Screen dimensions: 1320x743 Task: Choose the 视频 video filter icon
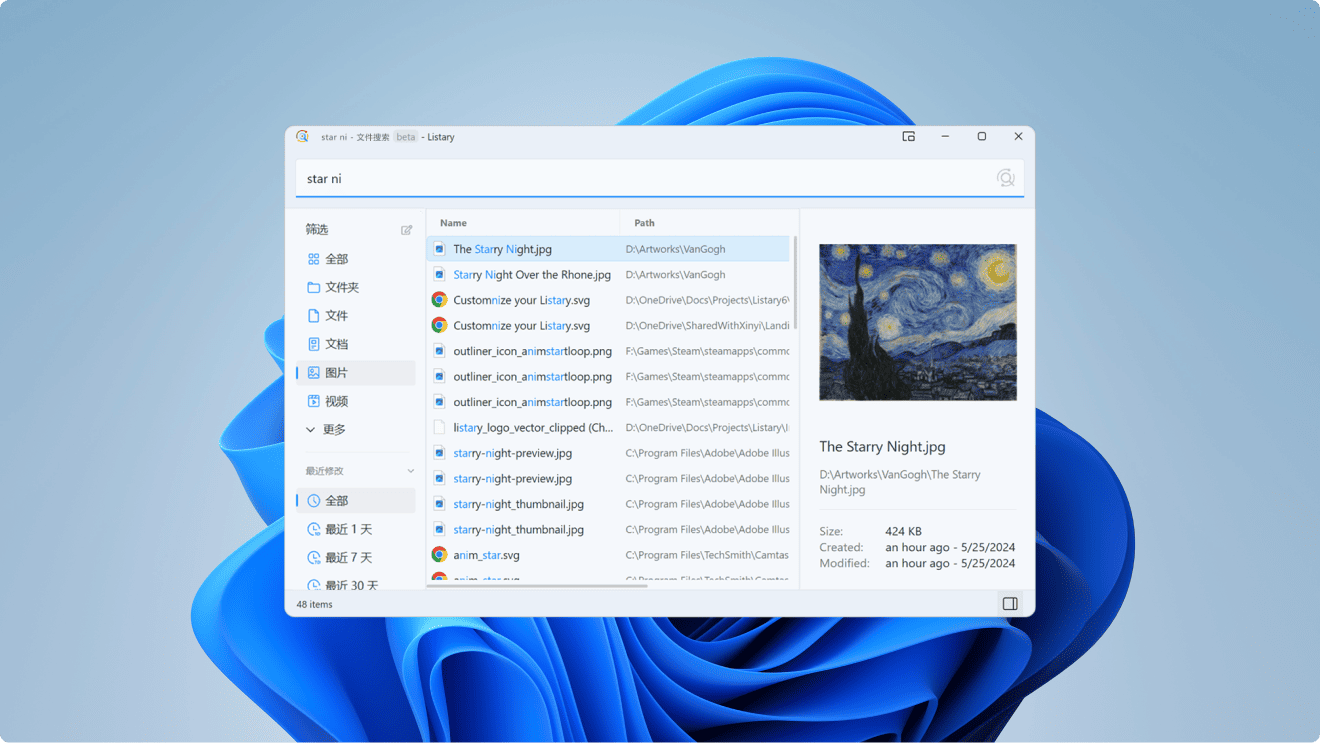point(314,401)
